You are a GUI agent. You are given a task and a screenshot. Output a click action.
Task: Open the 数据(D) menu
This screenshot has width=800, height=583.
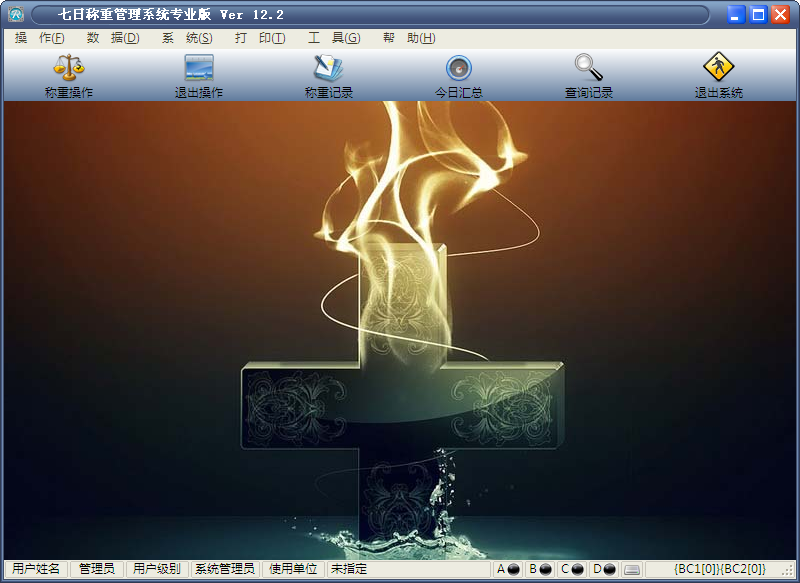click(113, 38)
